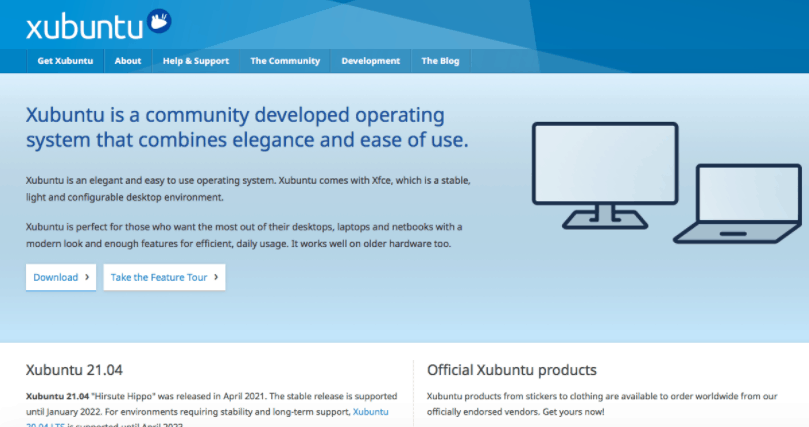Image resolution: width=809 pixels, height=427 pixels.
Task: Follow the Xubuntu 20.04 LTS link
Action: coord(370,412)
